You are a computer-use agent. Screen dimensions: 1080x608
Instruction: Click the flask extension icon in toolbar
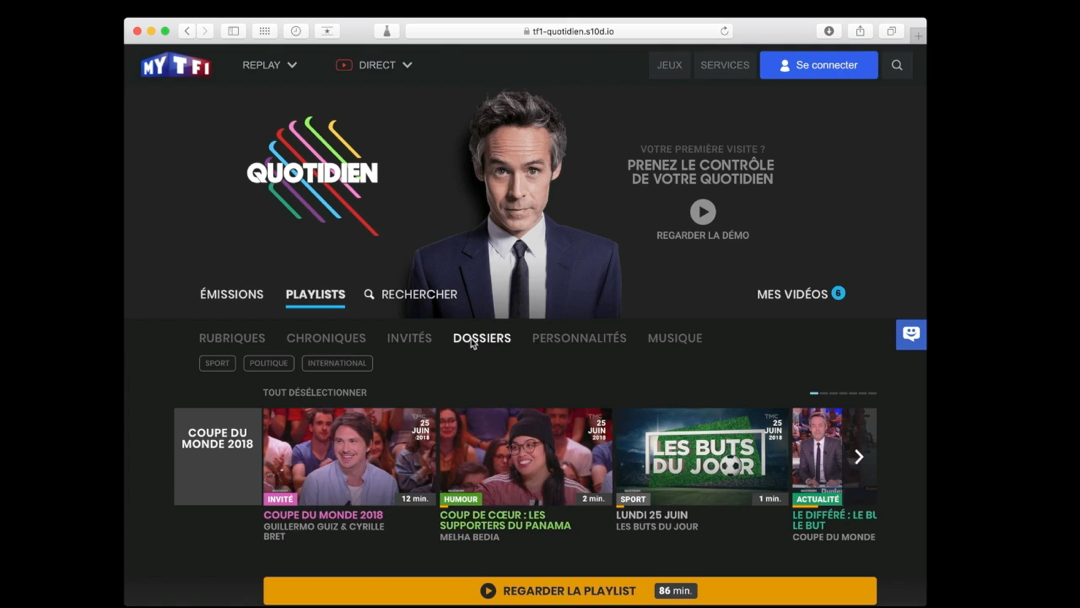[x=386, y=31]
